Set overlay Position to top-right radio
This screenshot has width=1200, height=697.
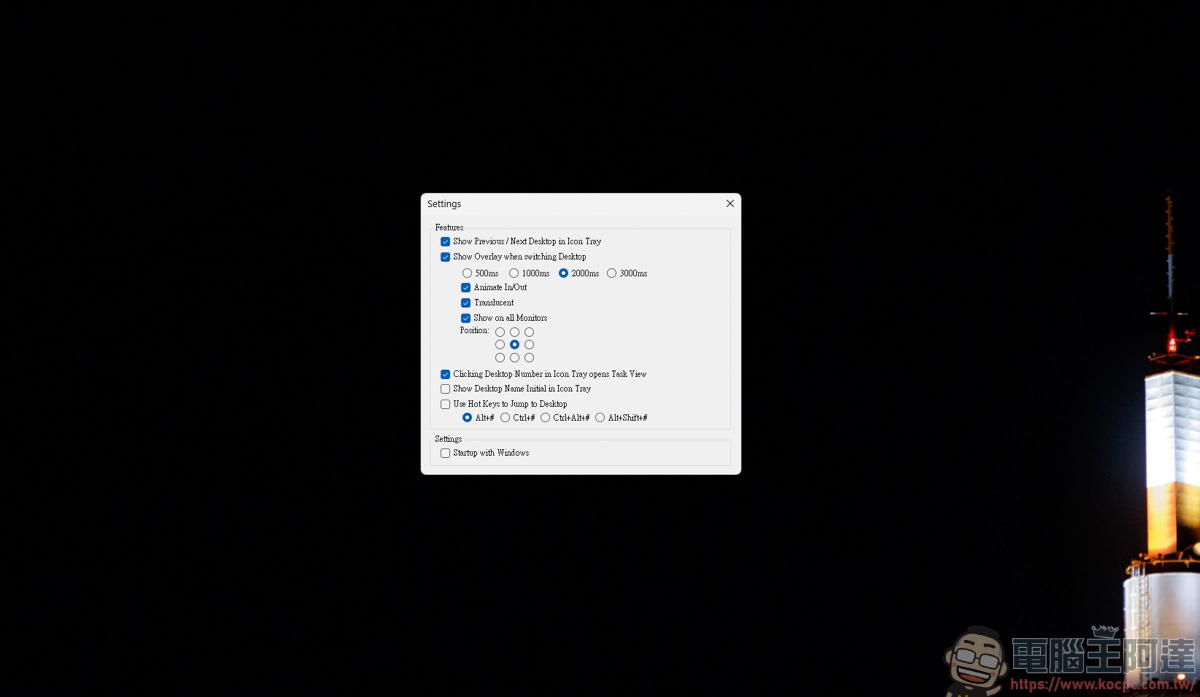[530, 332]
